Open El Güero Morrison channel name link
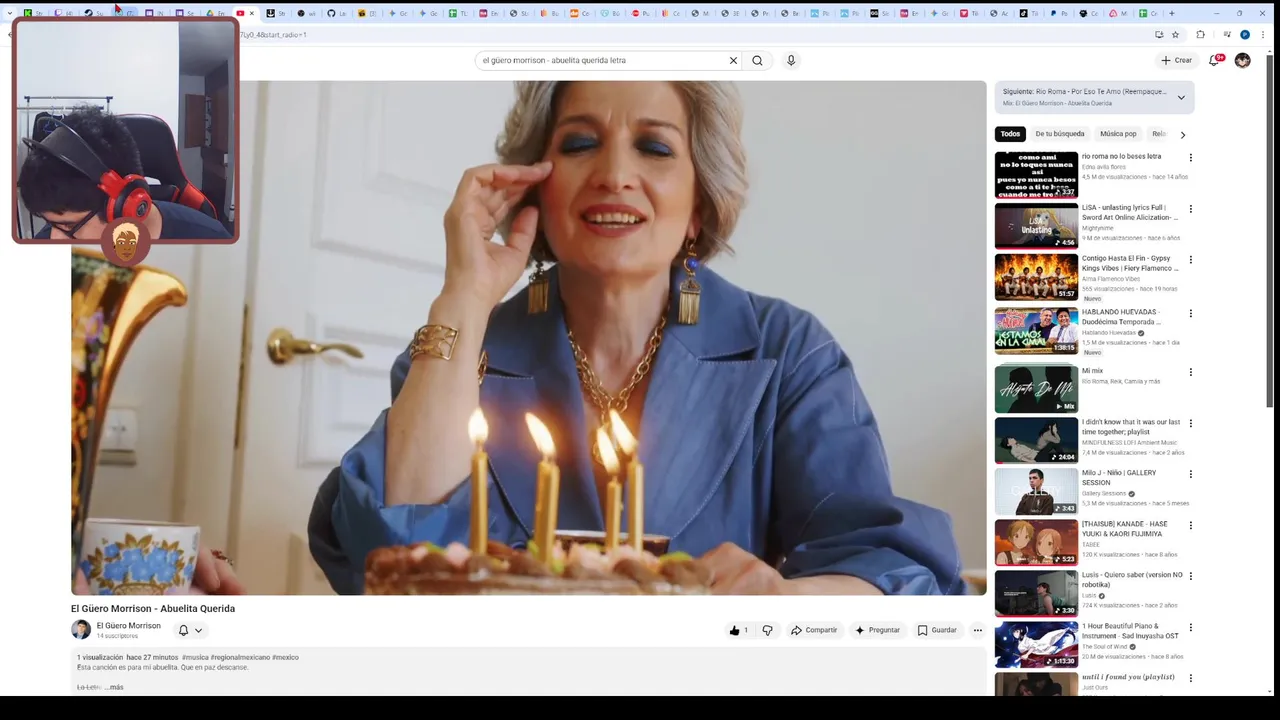 pyautogui.click(x=128, y=625)
